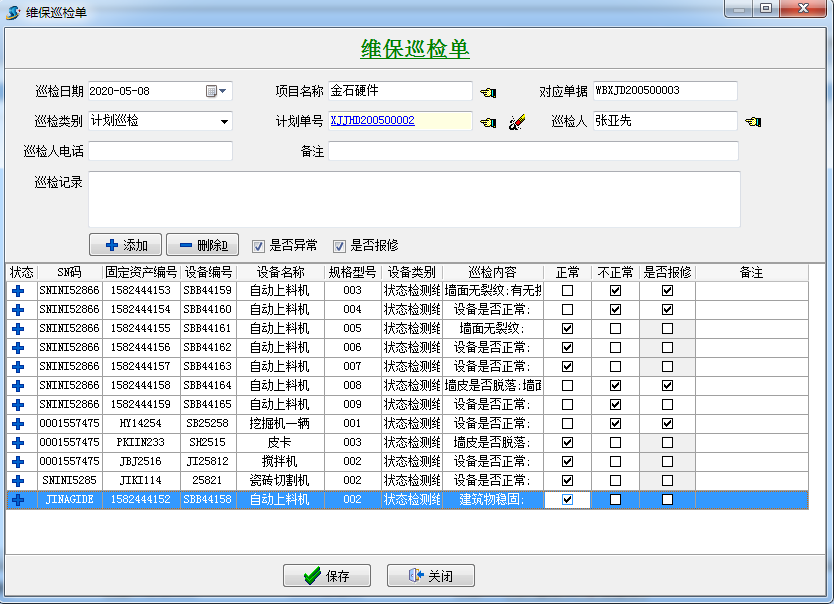Click into the 巡检人电话 input field

click(x=160, y=151)
